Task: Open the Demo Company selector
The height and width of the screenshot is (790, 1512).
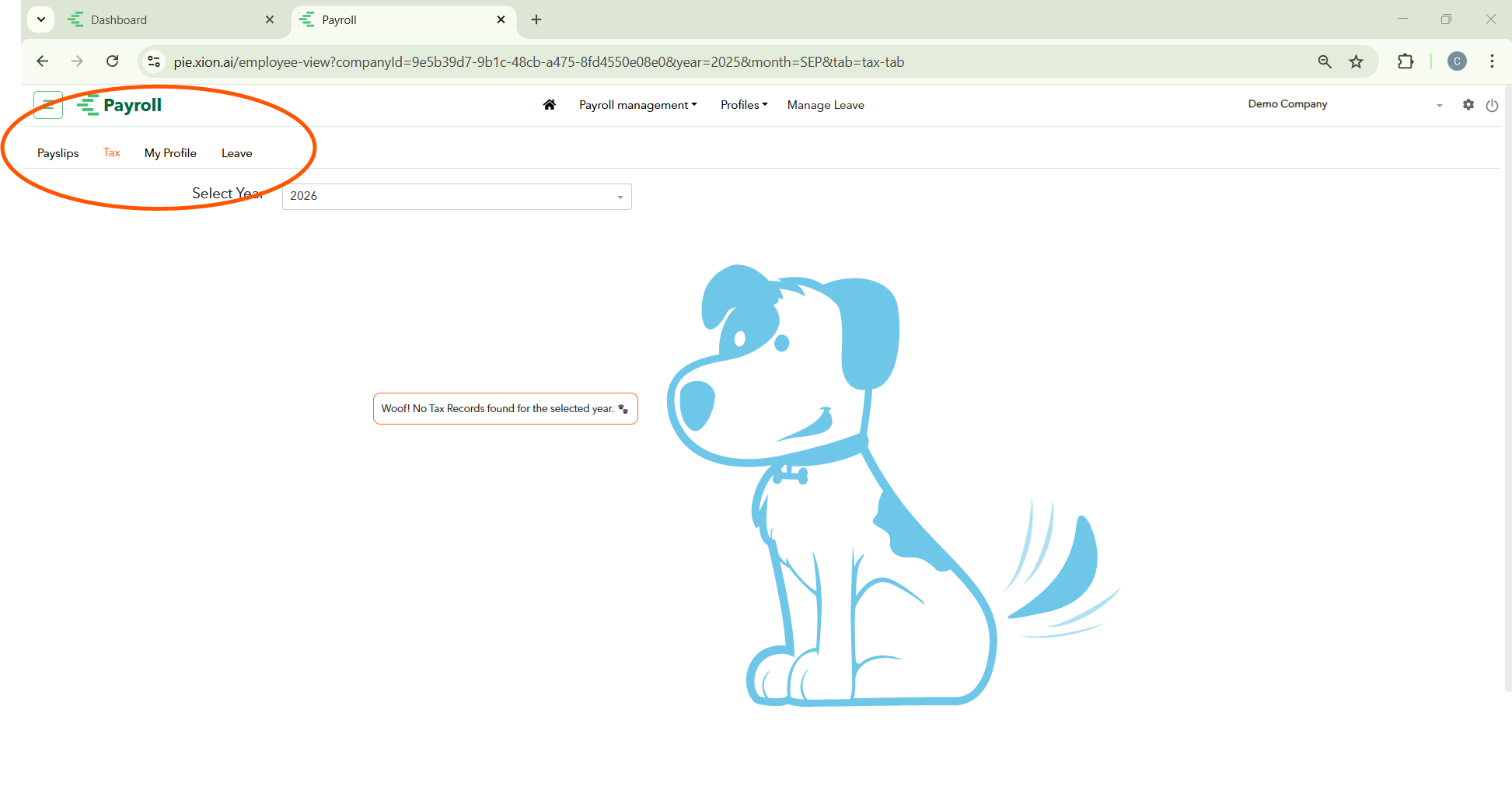Action: [x=1343, y=105]
